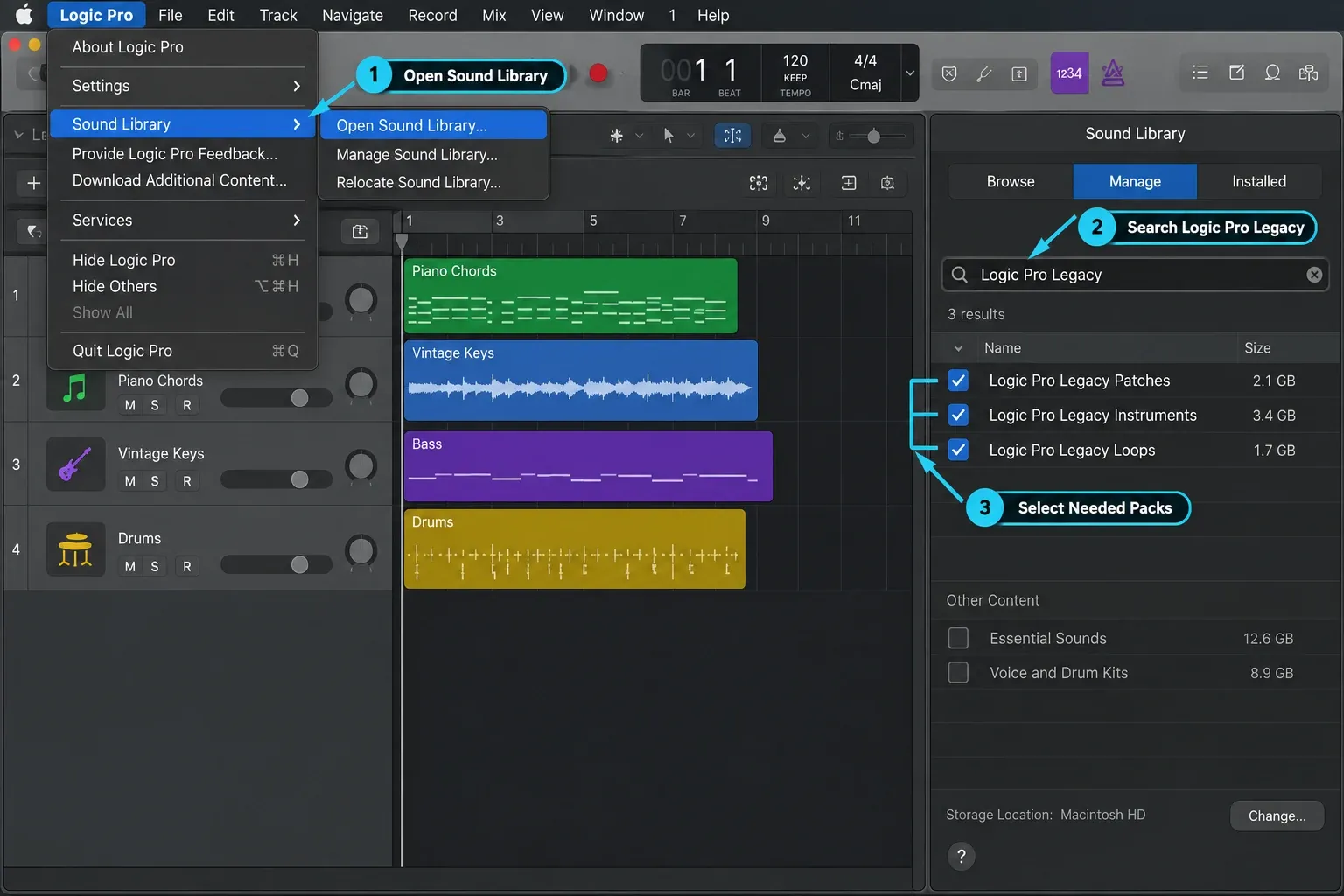Check the Essential Sounds checkbox
The width and height of the screenshot is (1344, 896).
click(x=958, y=638)
